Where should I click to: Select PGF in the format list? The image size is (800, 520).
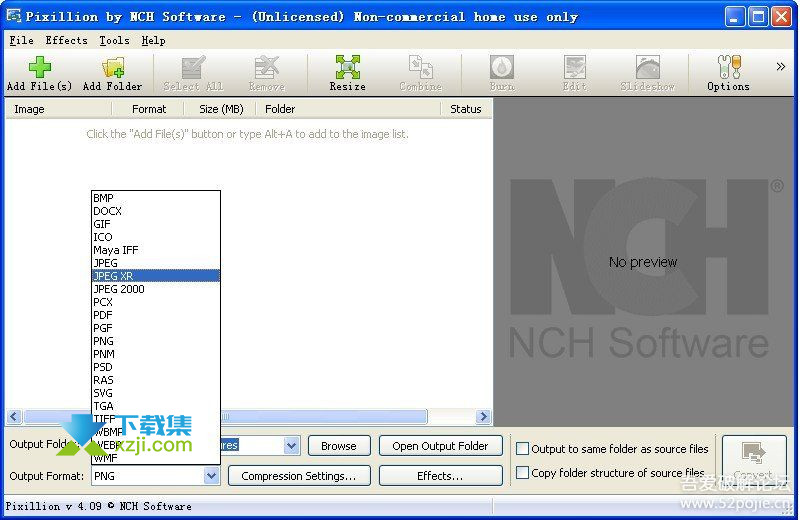tap(156, 328)
